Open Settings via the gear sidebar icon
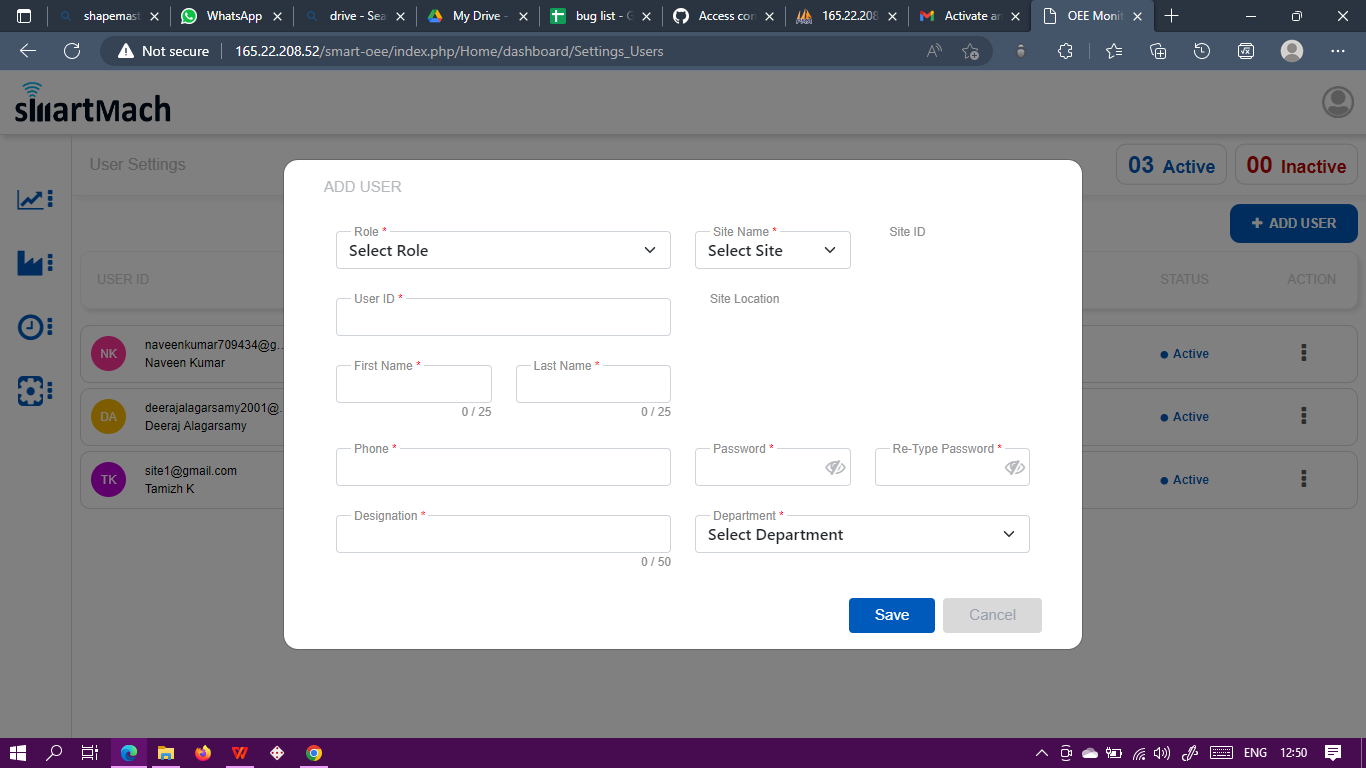 pos(33,391)
